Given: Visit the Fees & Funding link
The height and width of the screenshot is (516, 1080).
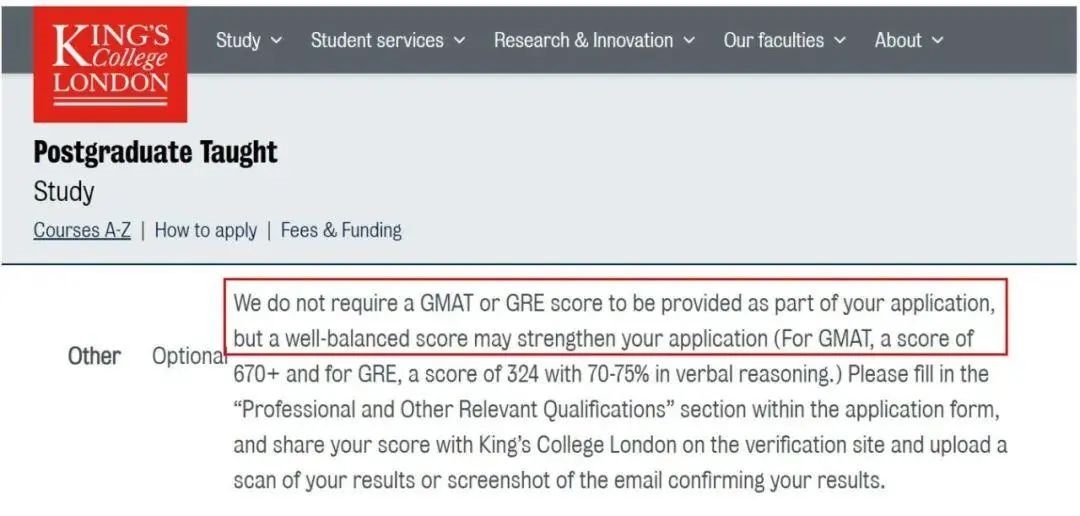Looking at the screenshot, I should 341,230.
